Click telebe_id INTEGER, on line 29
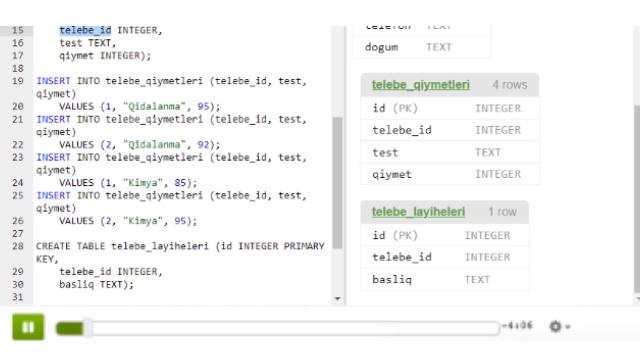The image size is (640, 360). (111, 271)
